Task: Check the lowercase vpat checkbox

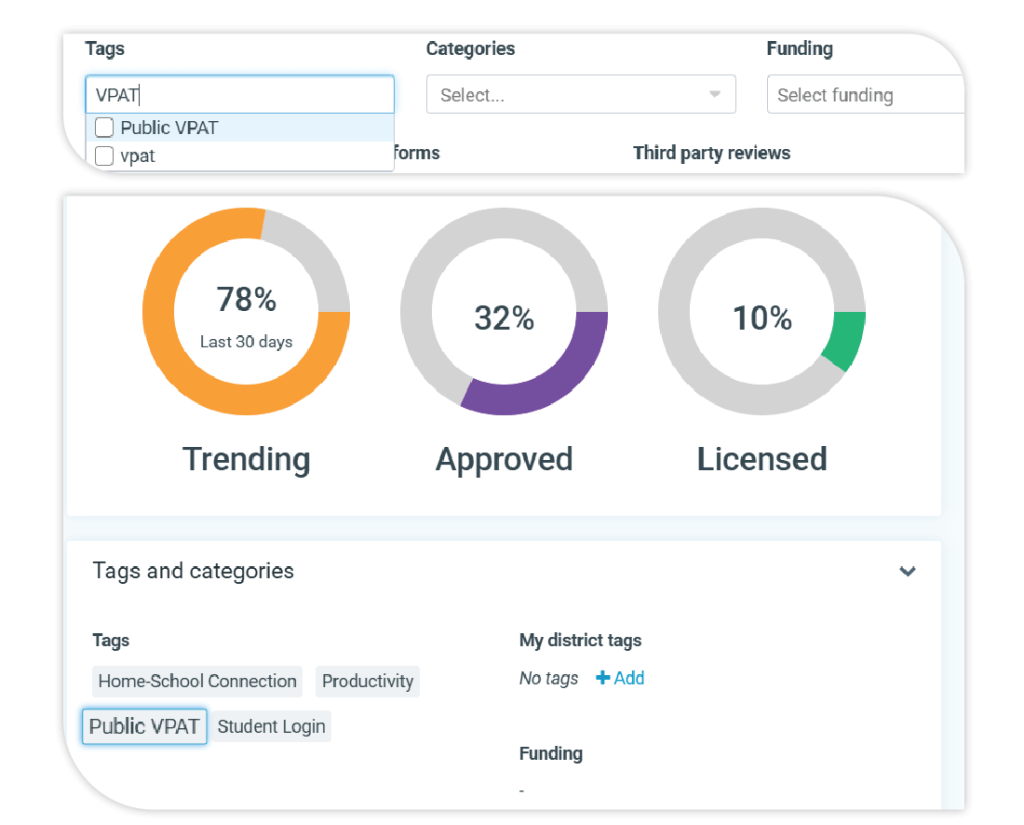Action: pyautogui.click(x=104, y=156)
